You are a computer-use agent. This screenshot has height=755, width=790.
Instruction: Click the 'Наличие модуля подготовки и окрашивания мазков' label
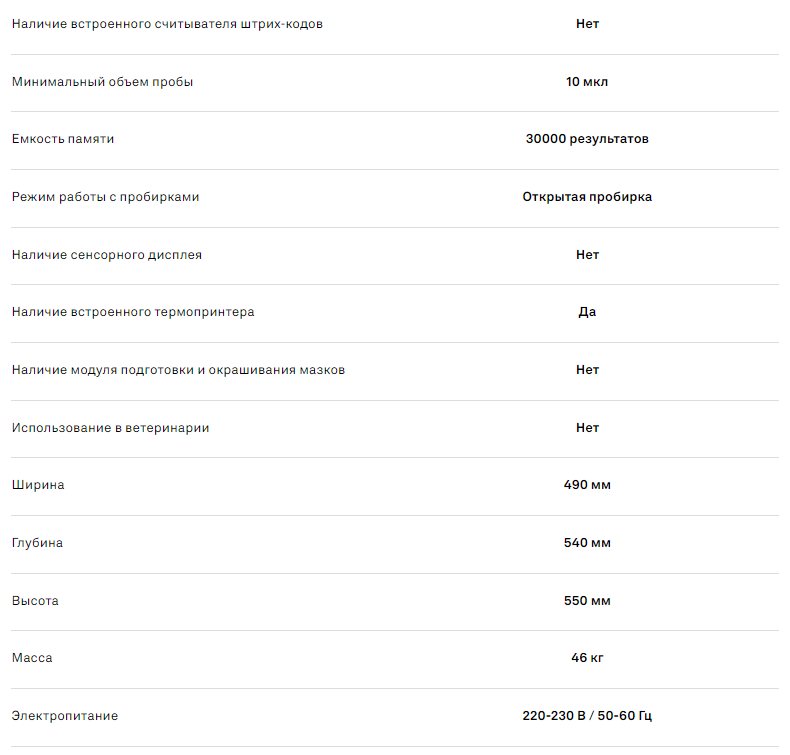coord(179,370)
